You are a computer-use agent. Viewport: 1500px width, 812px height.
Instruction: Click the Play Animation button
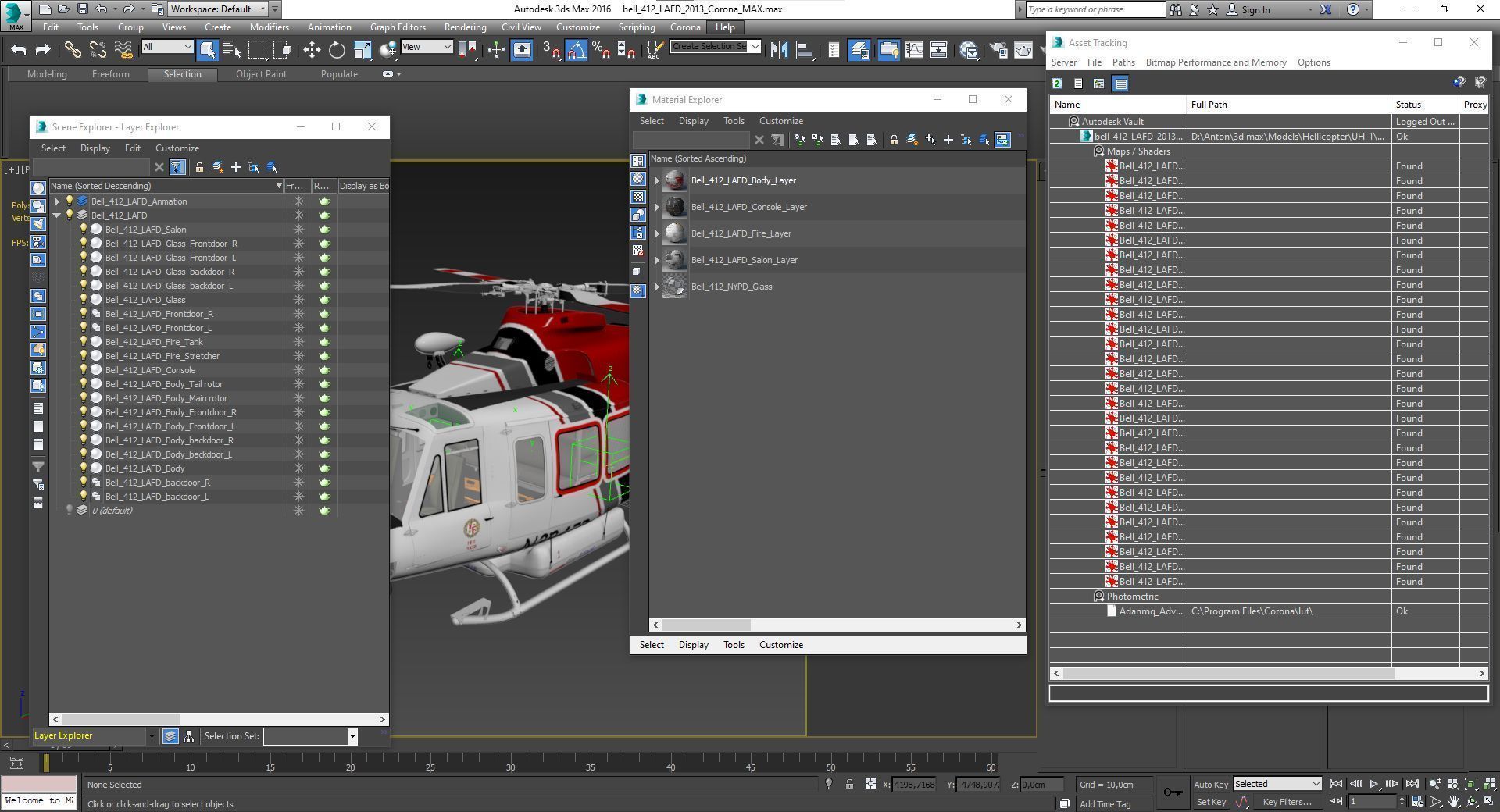pos(1374,784)
